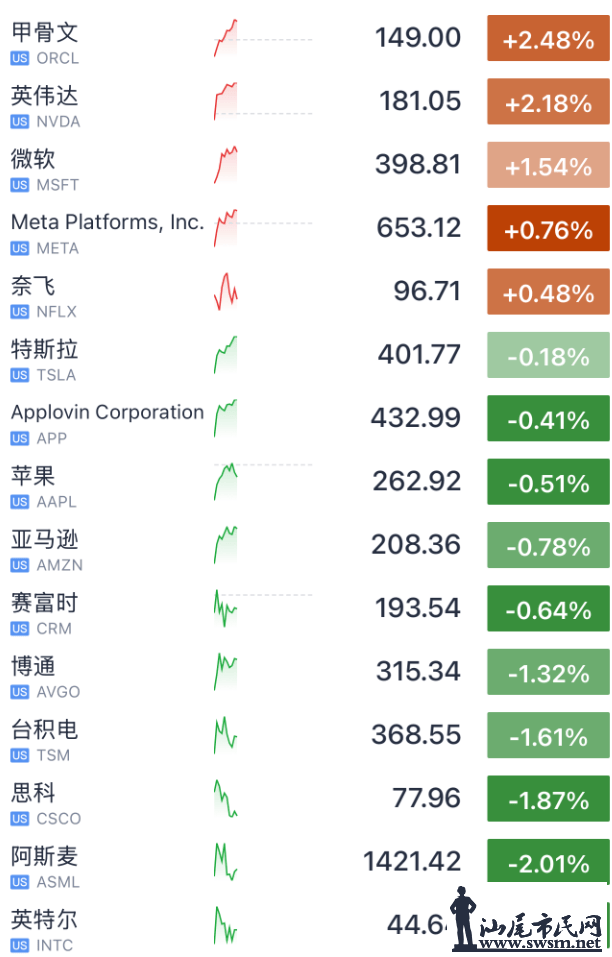Open Meta Platforms, Inc. stock page

click(x=107, y=222)
